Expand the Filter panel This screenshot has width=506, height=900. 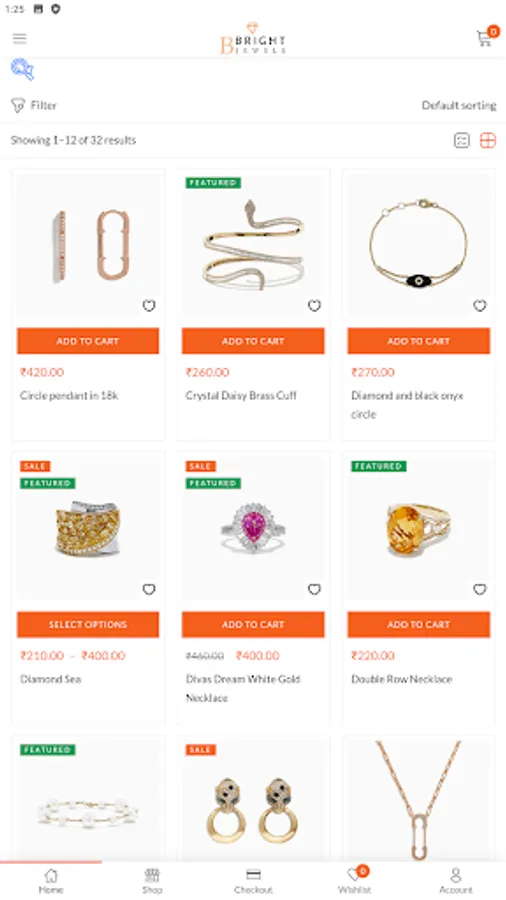(34, 105)
